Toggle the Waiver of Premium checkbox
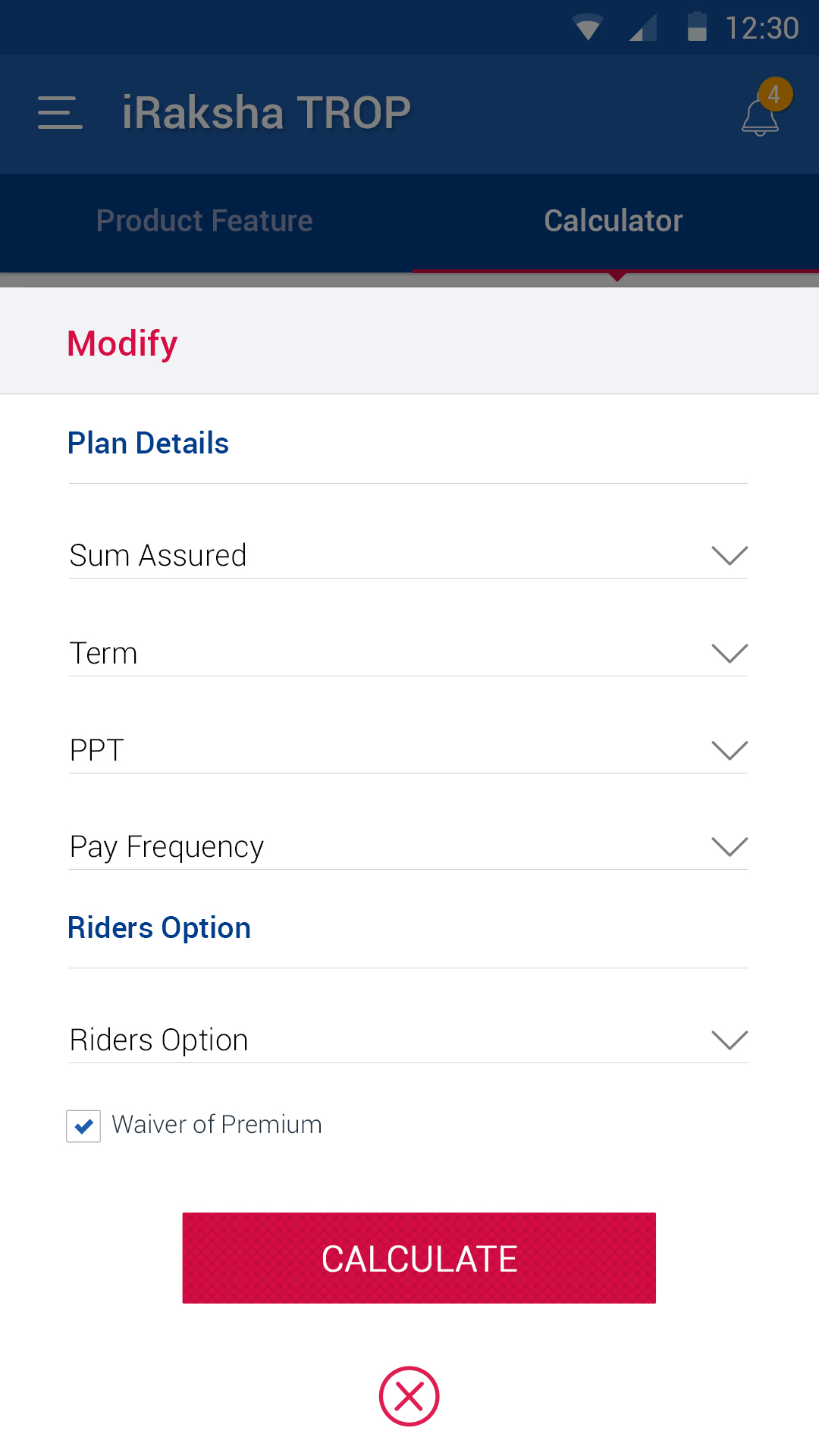819x1456 pixels. [x=83, y=1125]
